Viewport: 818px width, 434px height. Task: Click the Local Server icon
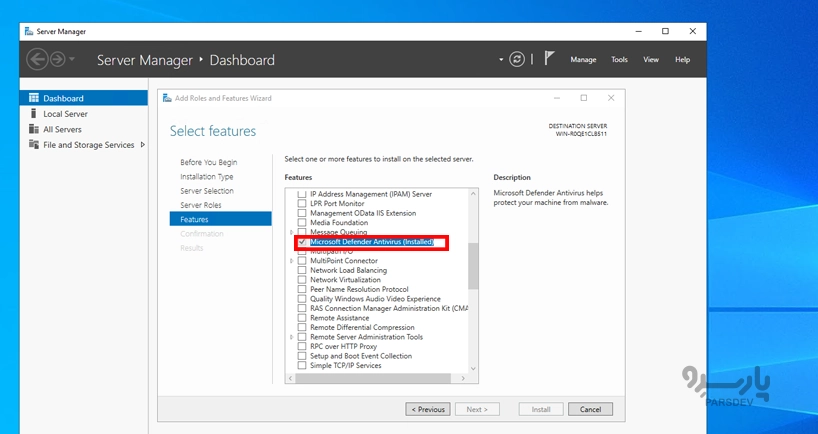(x=34, y=113)
